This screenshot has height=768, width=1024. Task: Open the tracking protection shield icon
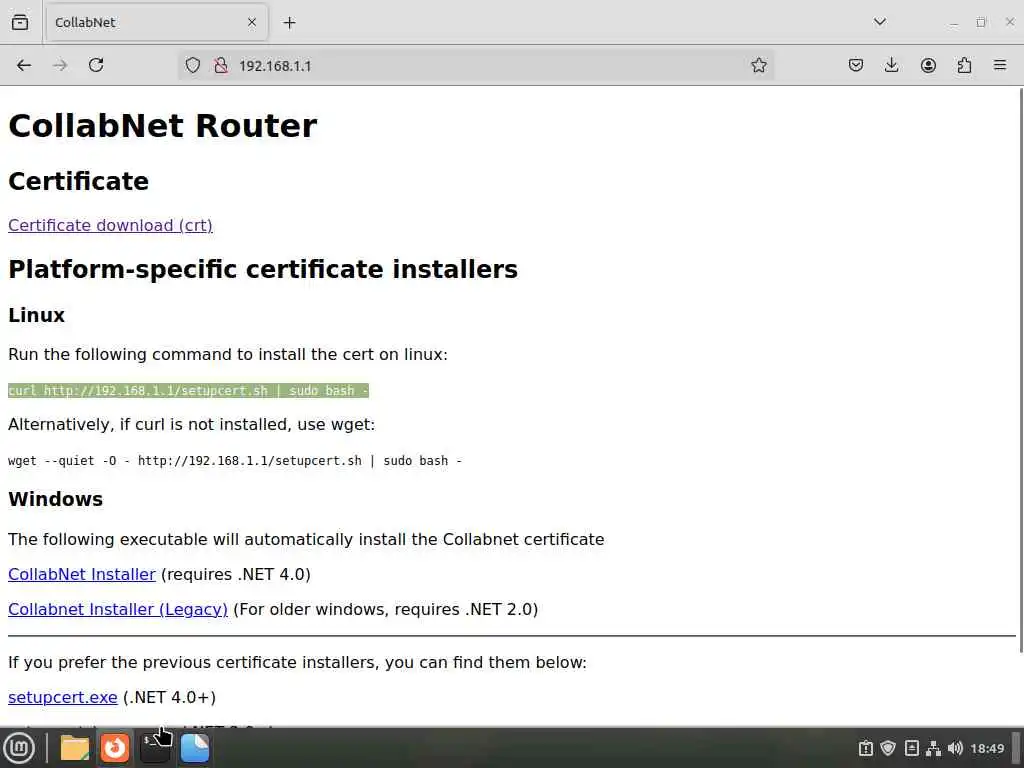(193, 65)
